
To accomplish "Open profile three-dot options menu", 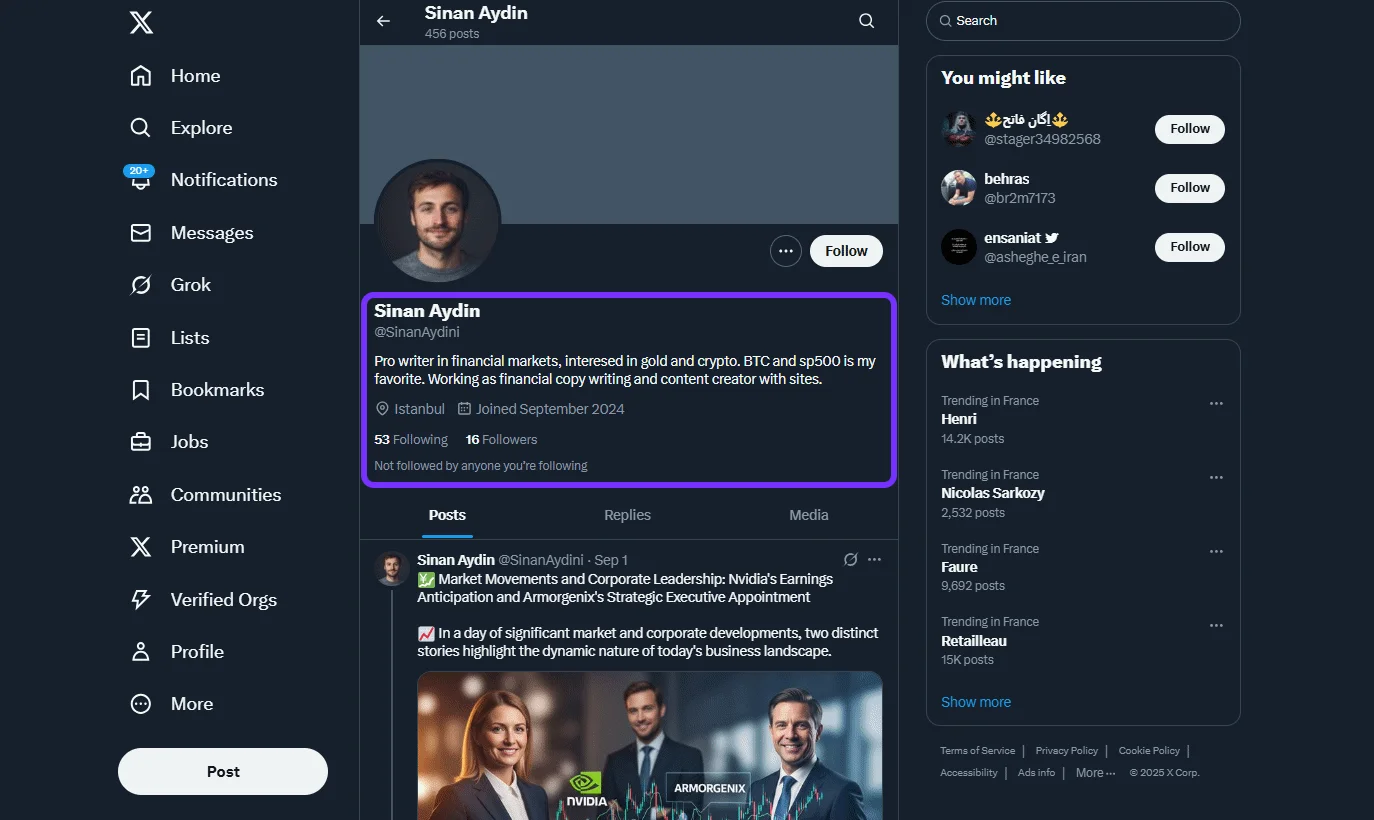I will tap(786, 251).
